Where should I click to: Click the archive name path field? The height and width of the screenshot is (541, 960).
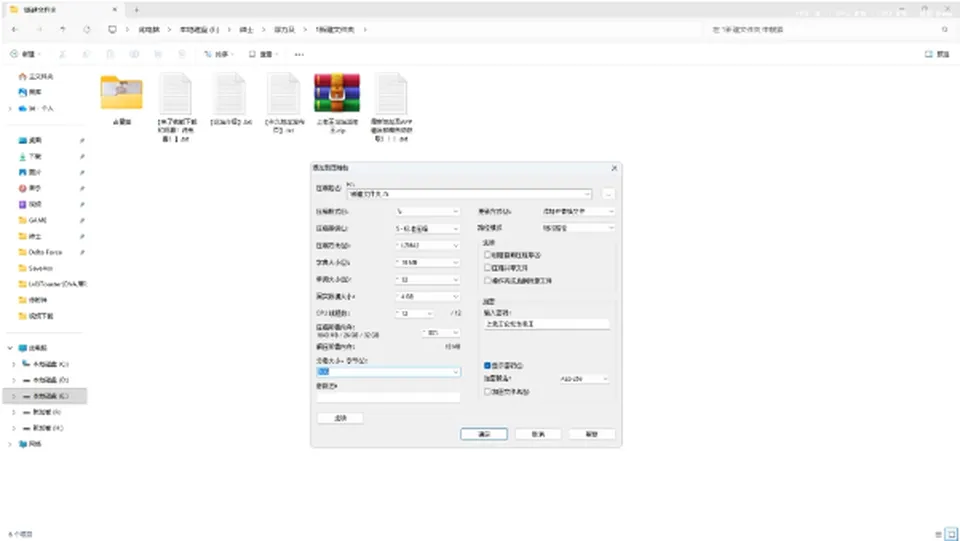pyautogui.click(x=469, y=194)
